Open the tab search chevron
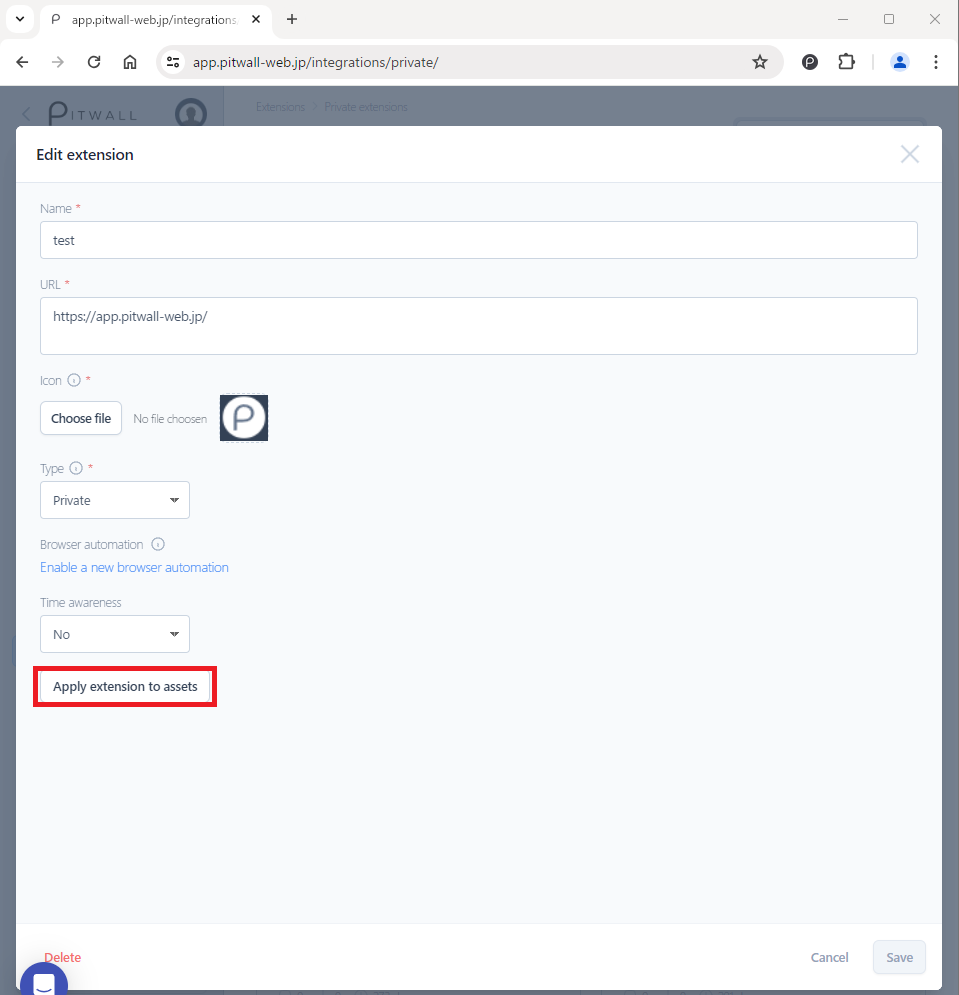This screenshot has height=995, width=959. (x=19, y=19)
